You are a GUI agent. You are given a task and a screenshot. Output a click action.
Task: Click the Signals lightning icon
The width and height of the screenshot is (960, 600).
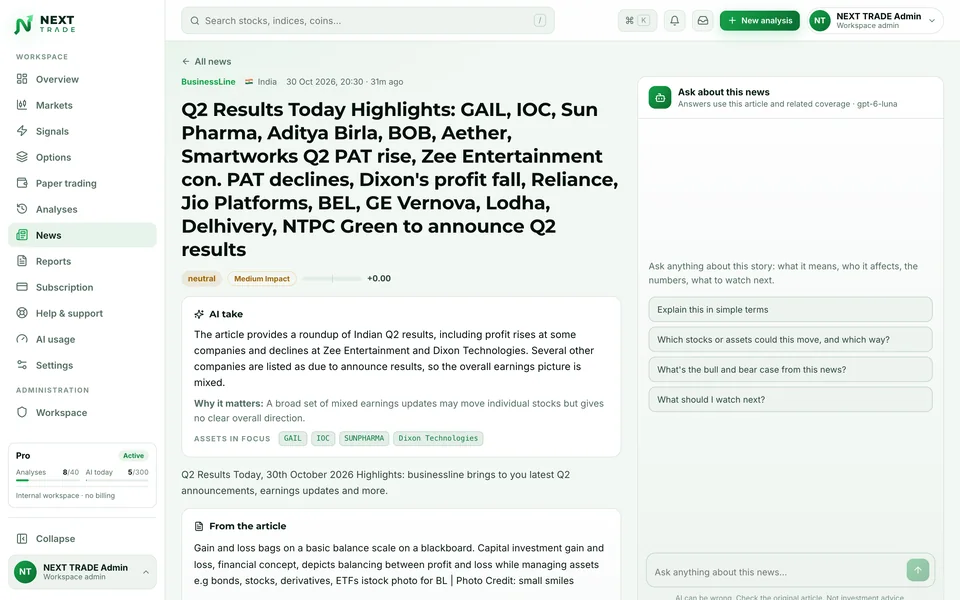pos(22,131)
